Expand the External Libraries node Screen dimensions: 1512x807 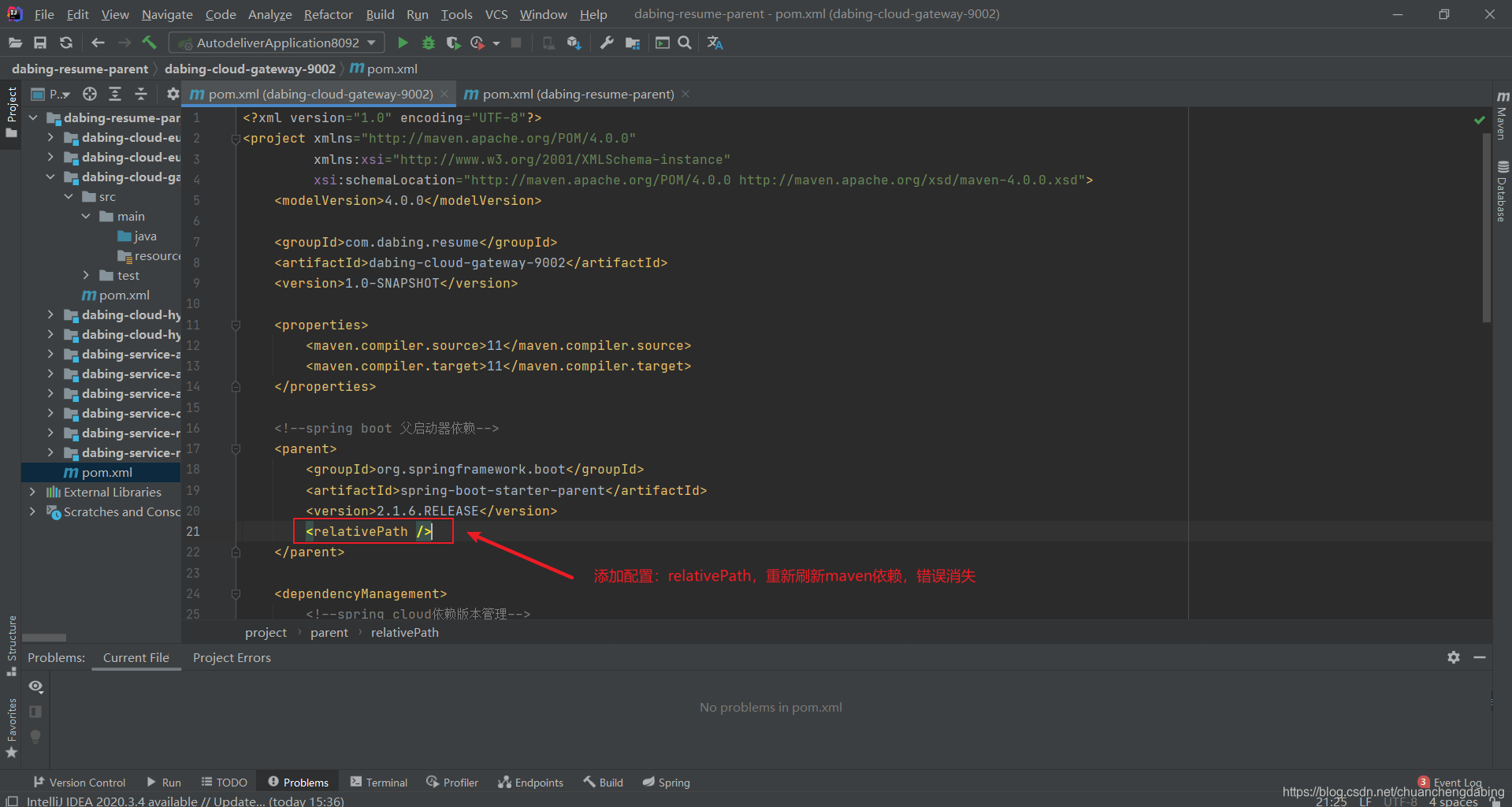tap(32, 492)
